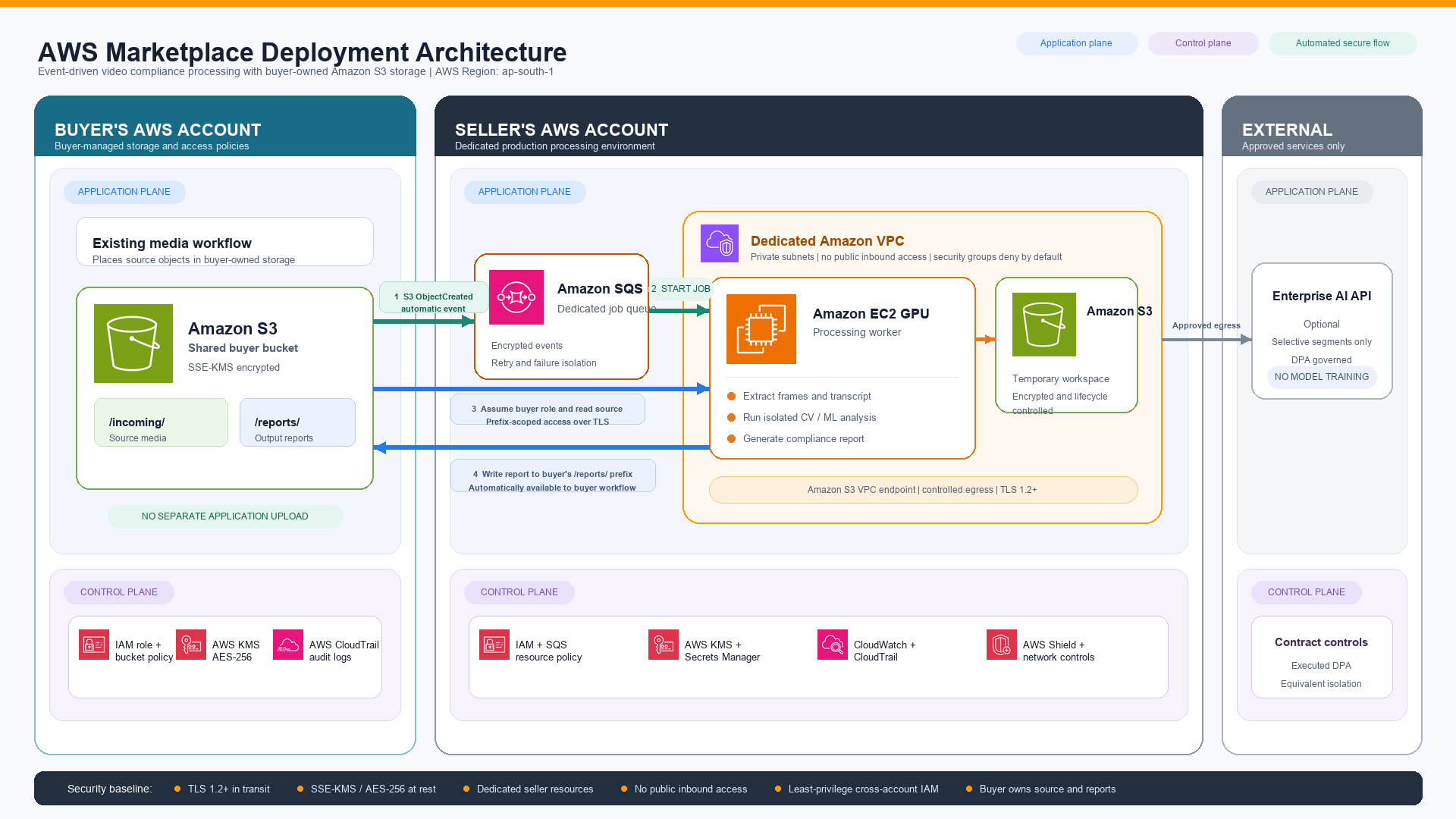This screenshot has width=1456, height=819.
Task: Click the AWS KMS AES-256 key icon
Action: (x=191, y=645)
